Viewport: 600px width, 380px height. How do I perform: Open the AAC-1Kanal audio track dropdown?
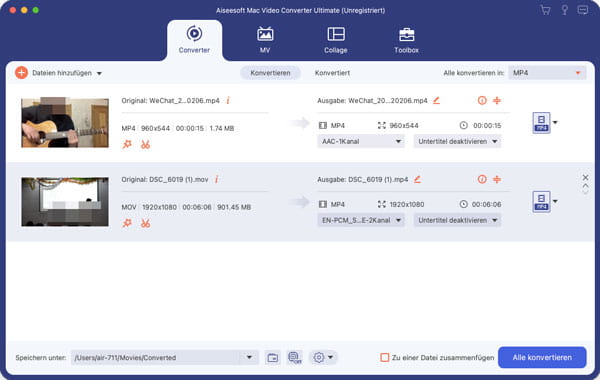361,141
